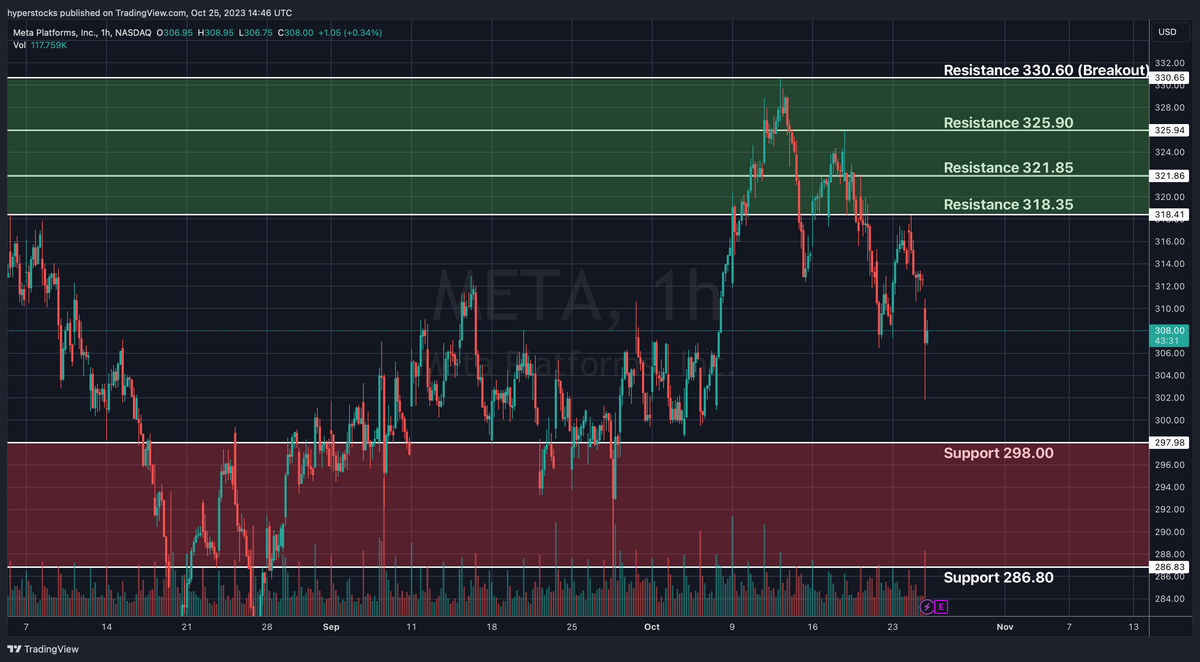Click the lightning bolt flash icon above the axis
The height and width of the screenshot is (662, 1200).
(925, 606)
